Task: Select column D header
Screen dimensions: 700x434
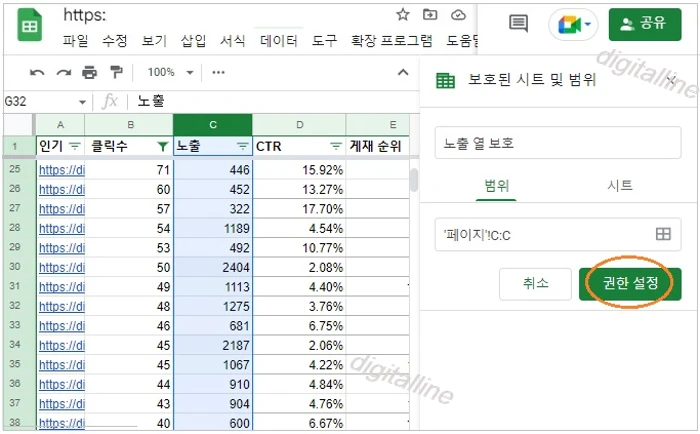Action: [299, 125]
